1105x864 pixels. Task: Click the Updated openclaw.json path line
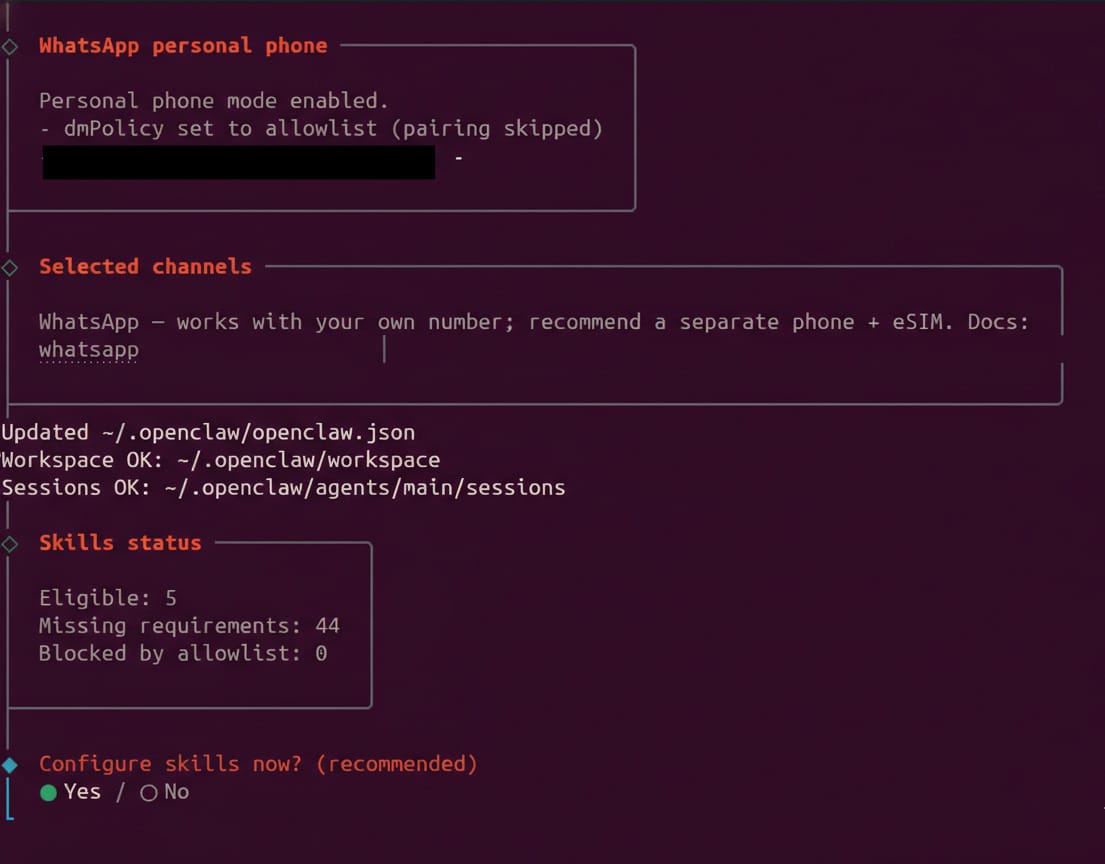(x=208, y=432)
